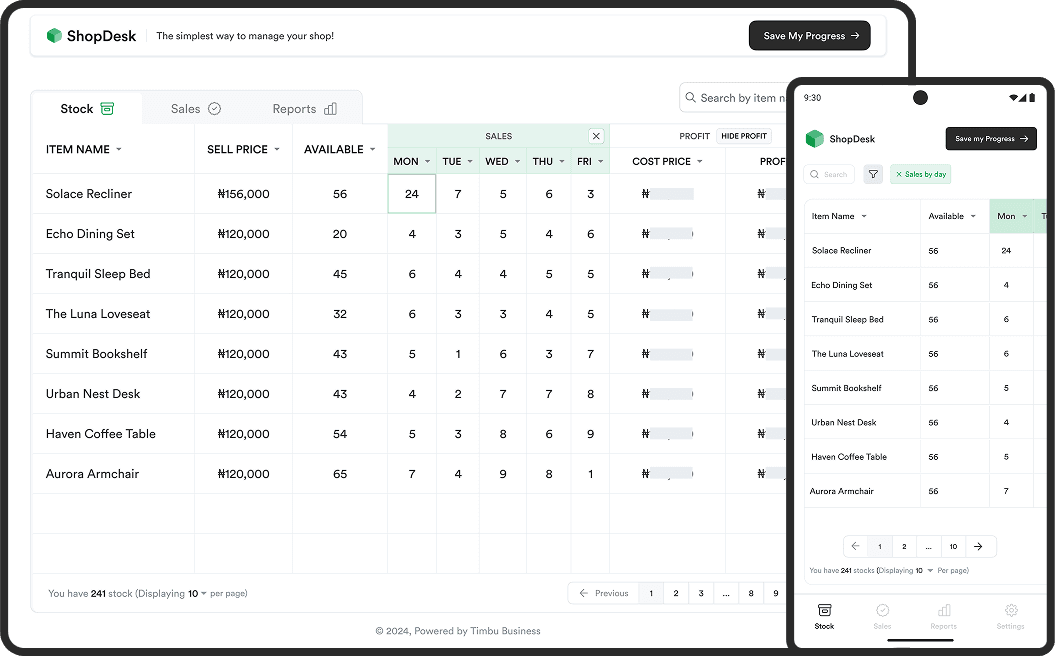Image resolution: width=1055 pixels, height=656 pixels.
Task: Go to previous page arrow on mobile pagination
Action: coord(855,546)
